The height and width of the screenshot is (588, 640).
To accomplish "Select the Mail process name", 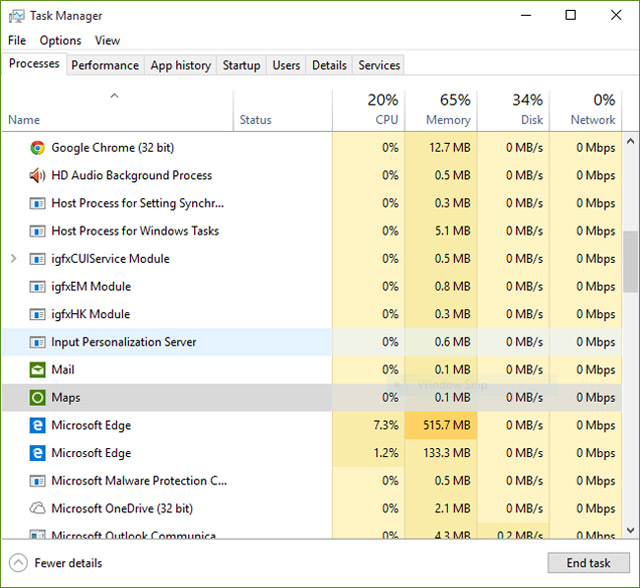I will [x=63, y=370].
